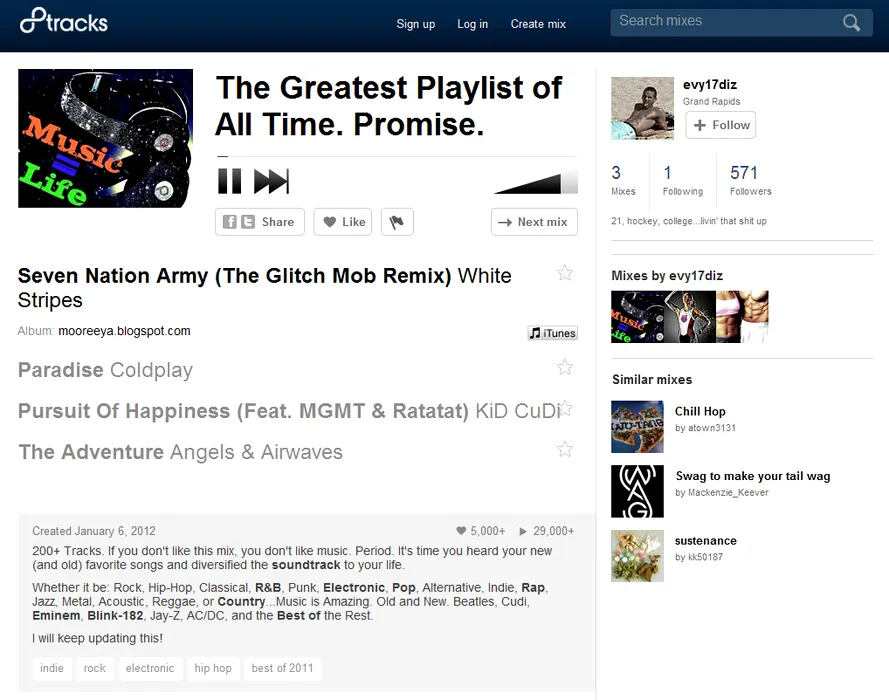Open the Chill Hop similar mix thumbnail
Image resolution: width=889 pixels, height=700 pixels.
tap(637, 427)
